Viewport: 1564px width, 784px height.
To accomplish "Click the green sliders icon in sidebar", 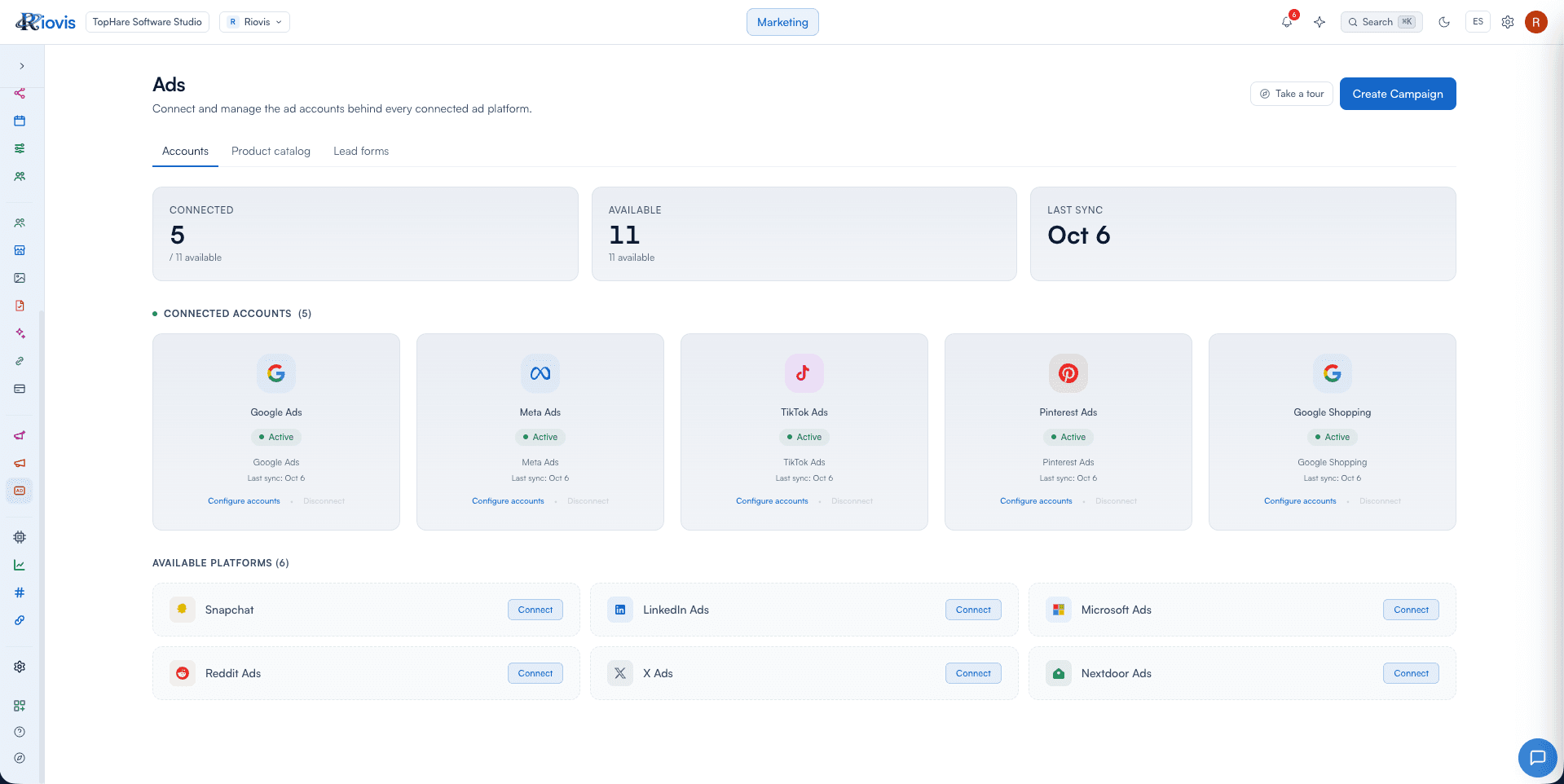I will [x=20, y=148].
